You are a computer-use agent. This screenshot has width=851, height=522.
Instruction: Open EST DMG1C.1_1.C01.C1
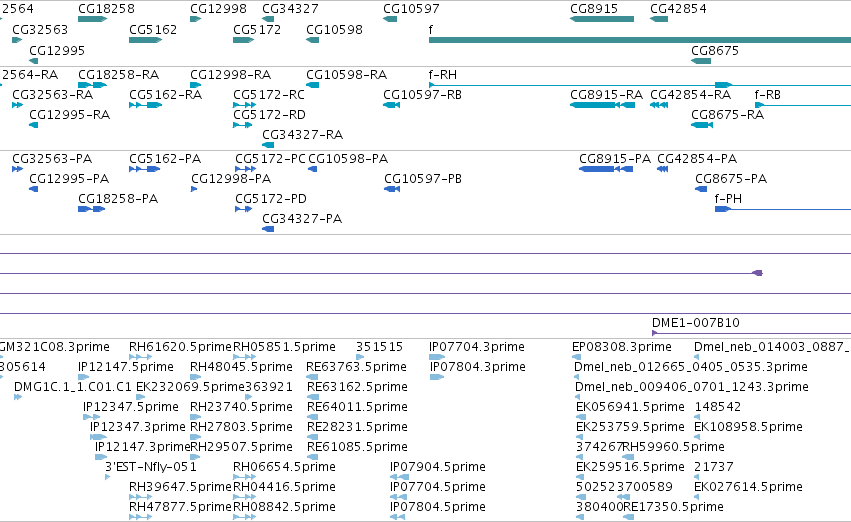73,387
